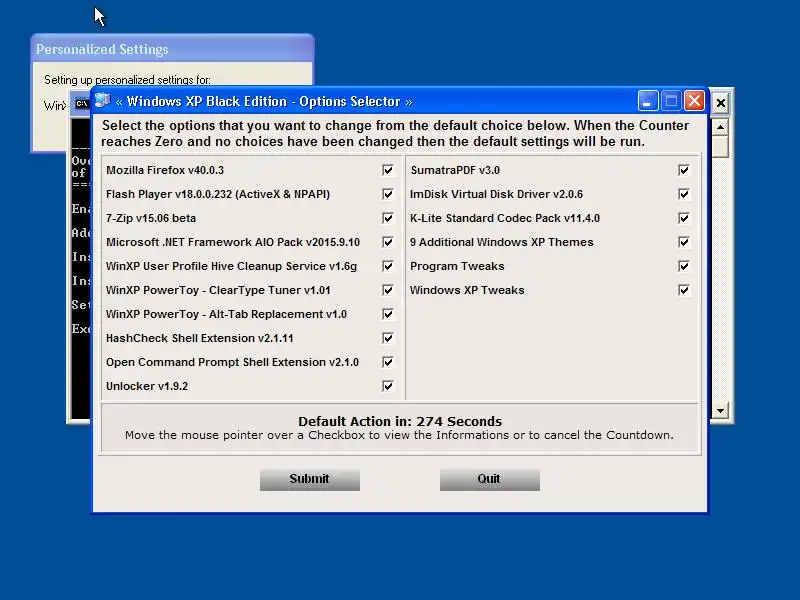Click the ImDisk Virtual Disk Driver label
800x600 pixels.
click(496, 194)
